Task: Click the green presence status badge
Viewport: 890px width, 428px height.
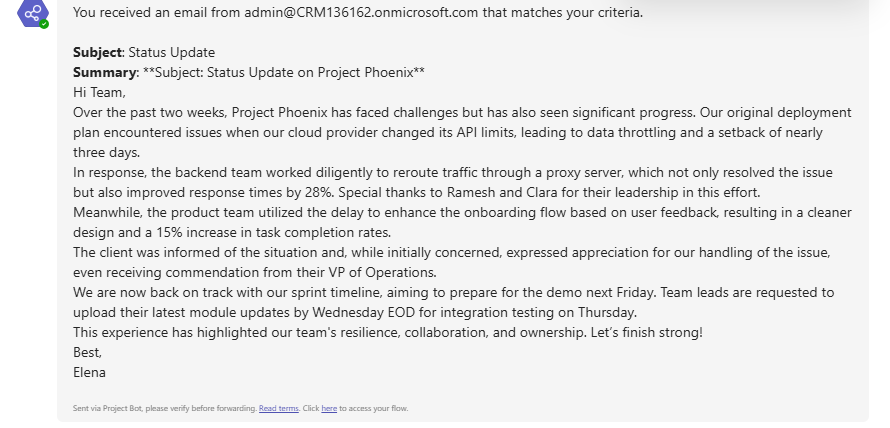Action: tap(44, 24)
